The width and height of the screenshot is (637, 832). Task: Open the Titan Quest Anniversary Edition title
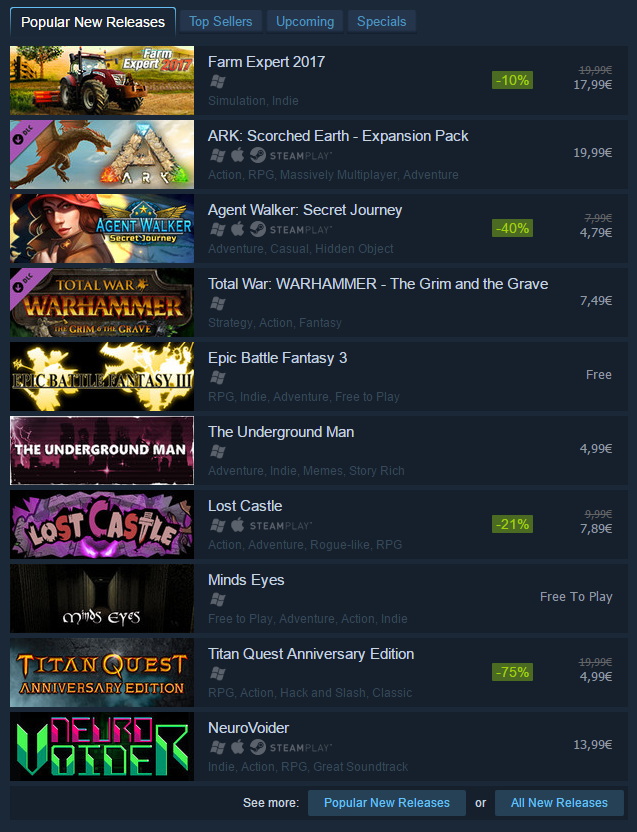click(311, 654)
